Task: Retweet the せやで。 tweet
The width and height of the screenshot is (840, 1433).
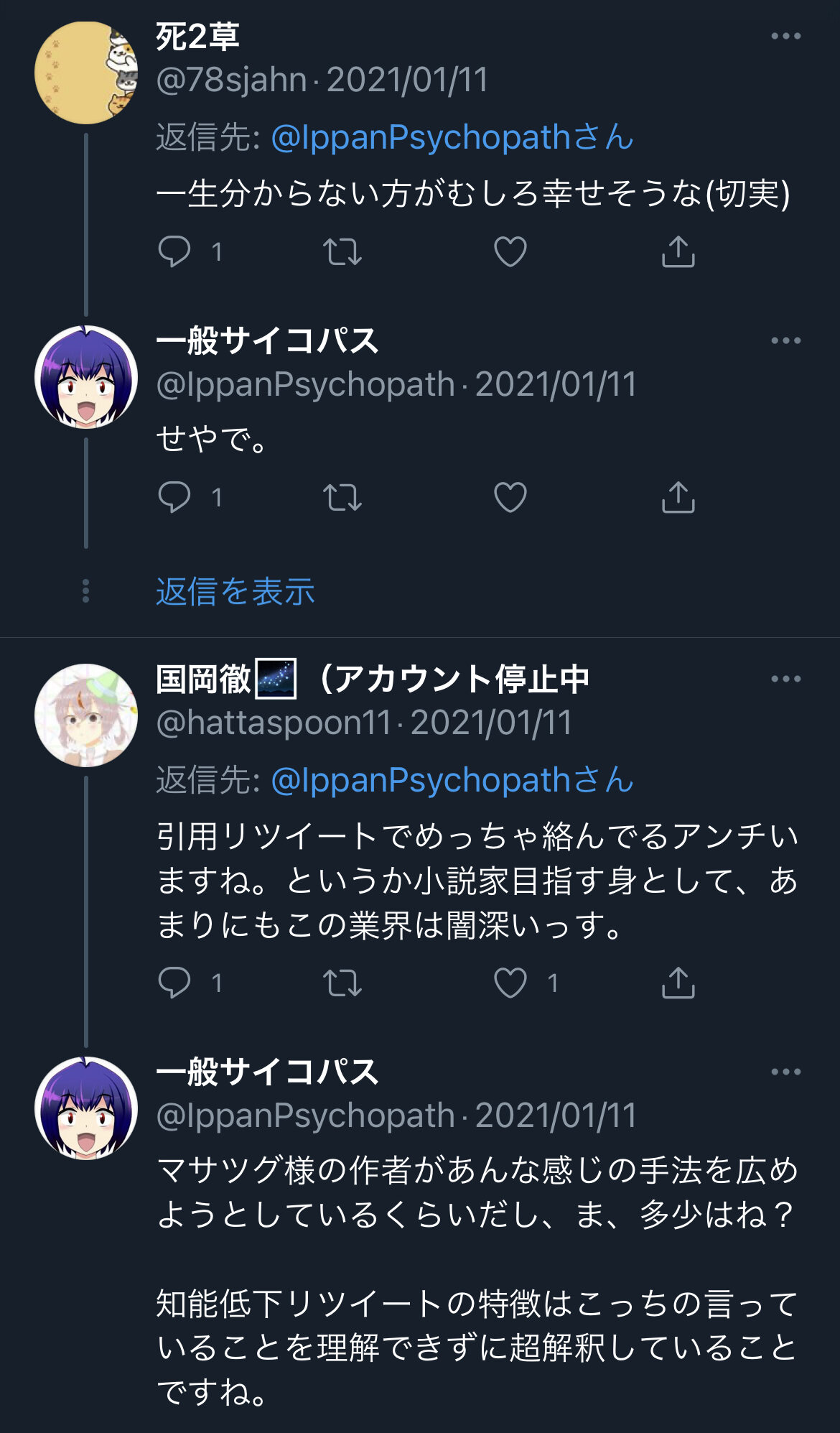Action: click(342, 498)
